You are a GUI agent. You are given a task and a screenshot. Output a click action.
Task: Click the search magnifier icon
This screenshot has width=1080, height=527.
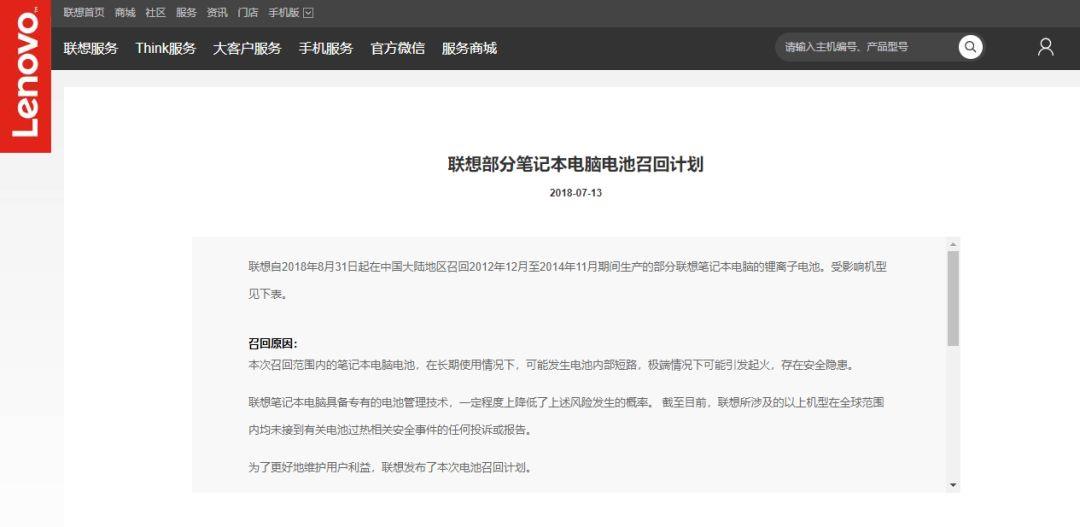point(970,48)
